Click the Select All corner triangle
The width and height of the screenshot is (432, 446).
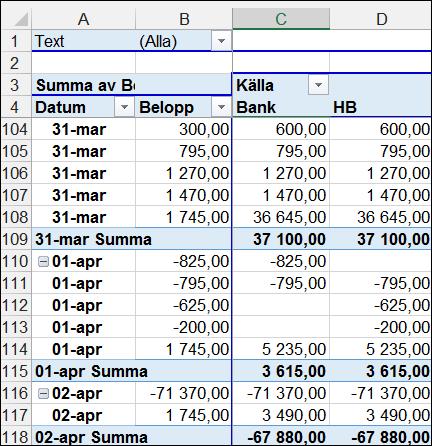21,19
